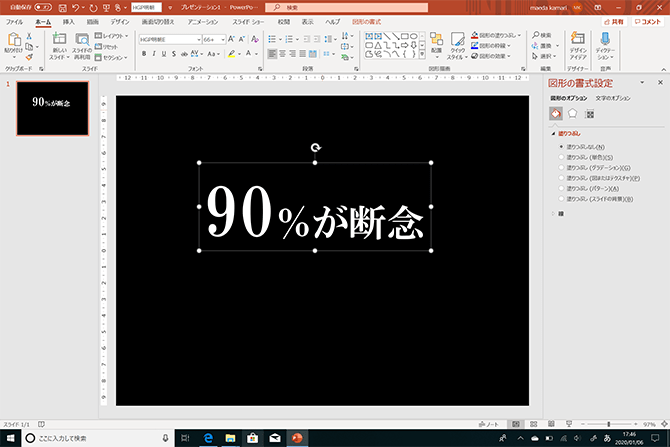Open the Section (セクション) dropdown
The width and height of the screenshot is (670, 447).
[111, 57]
